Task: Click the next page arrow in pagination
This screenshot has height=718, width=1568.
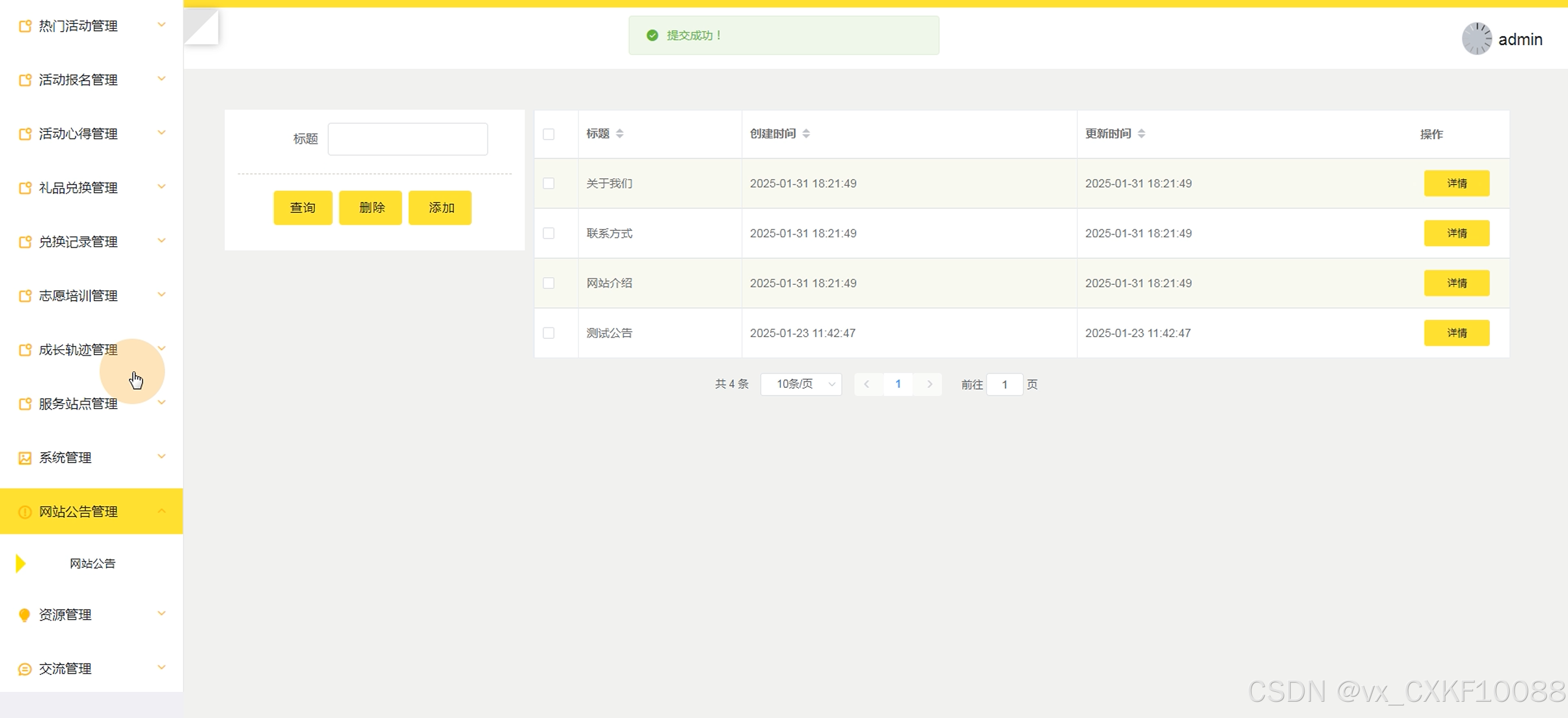Action: 929,384
